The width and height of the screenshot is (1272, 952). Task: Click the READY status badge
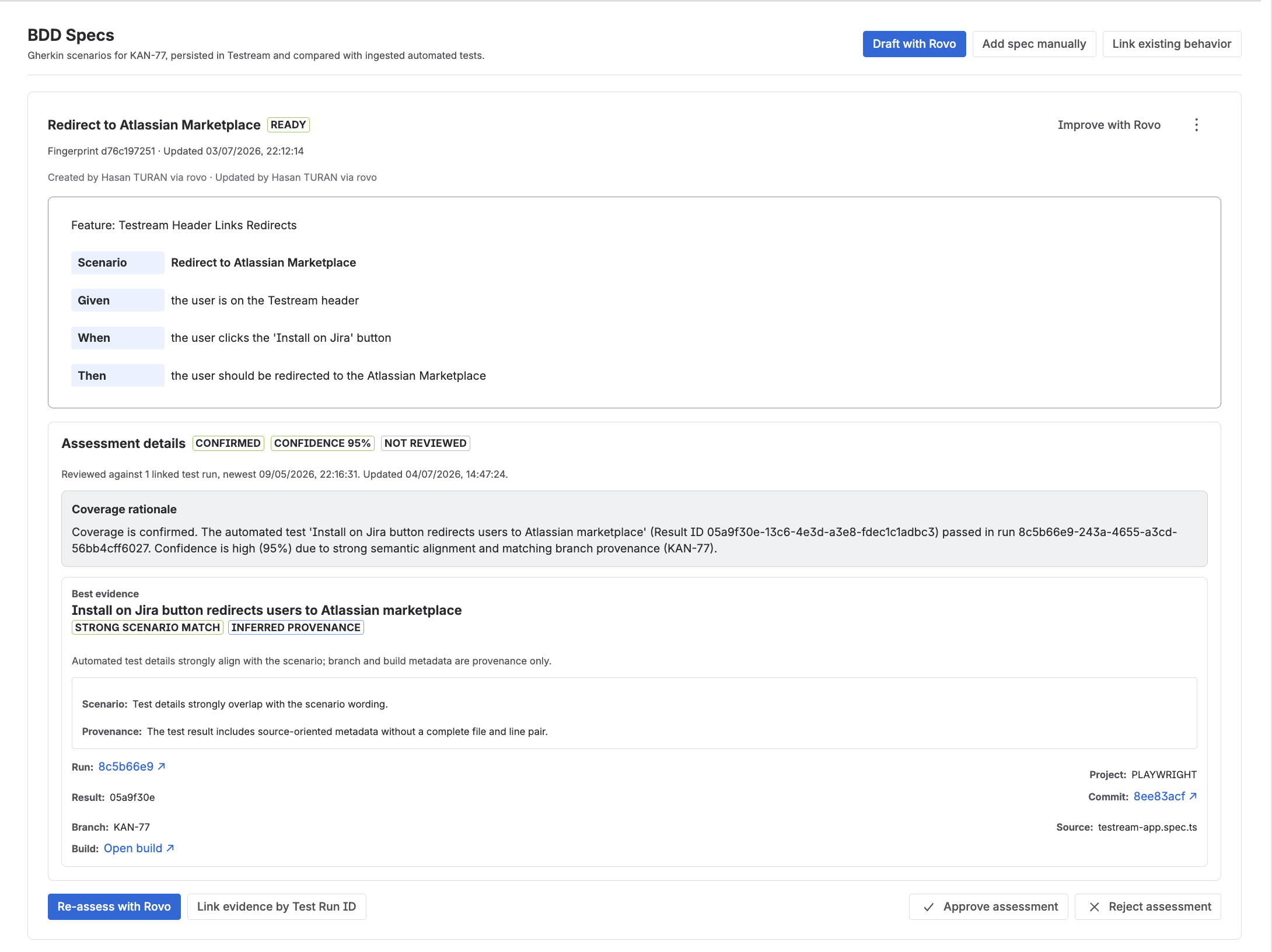tap(288, 125)
